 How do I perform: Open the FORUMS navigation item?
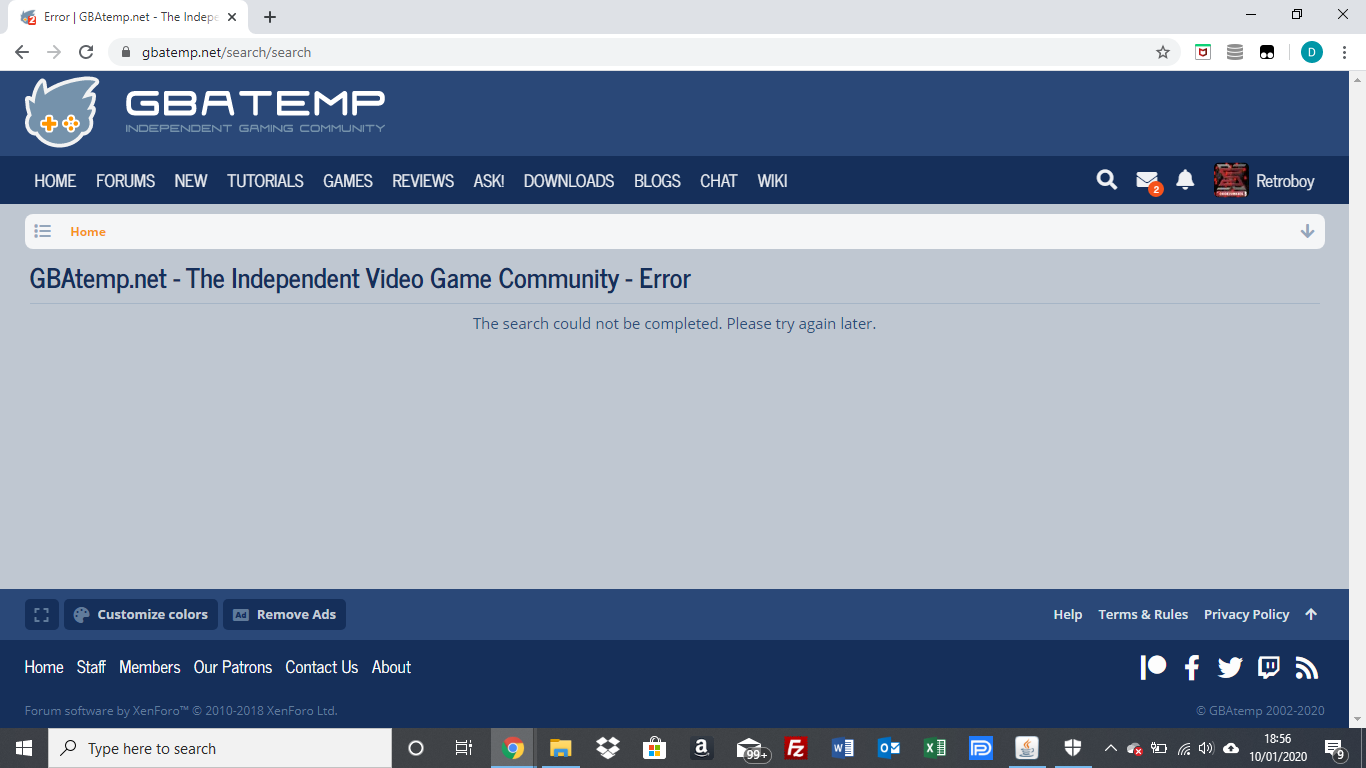pyautogui.click(x=126, y=181)
